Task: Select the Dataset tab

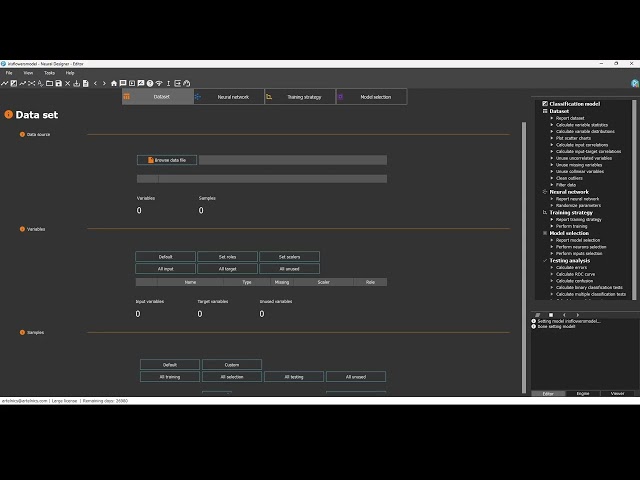Action: tap(158, 97)
